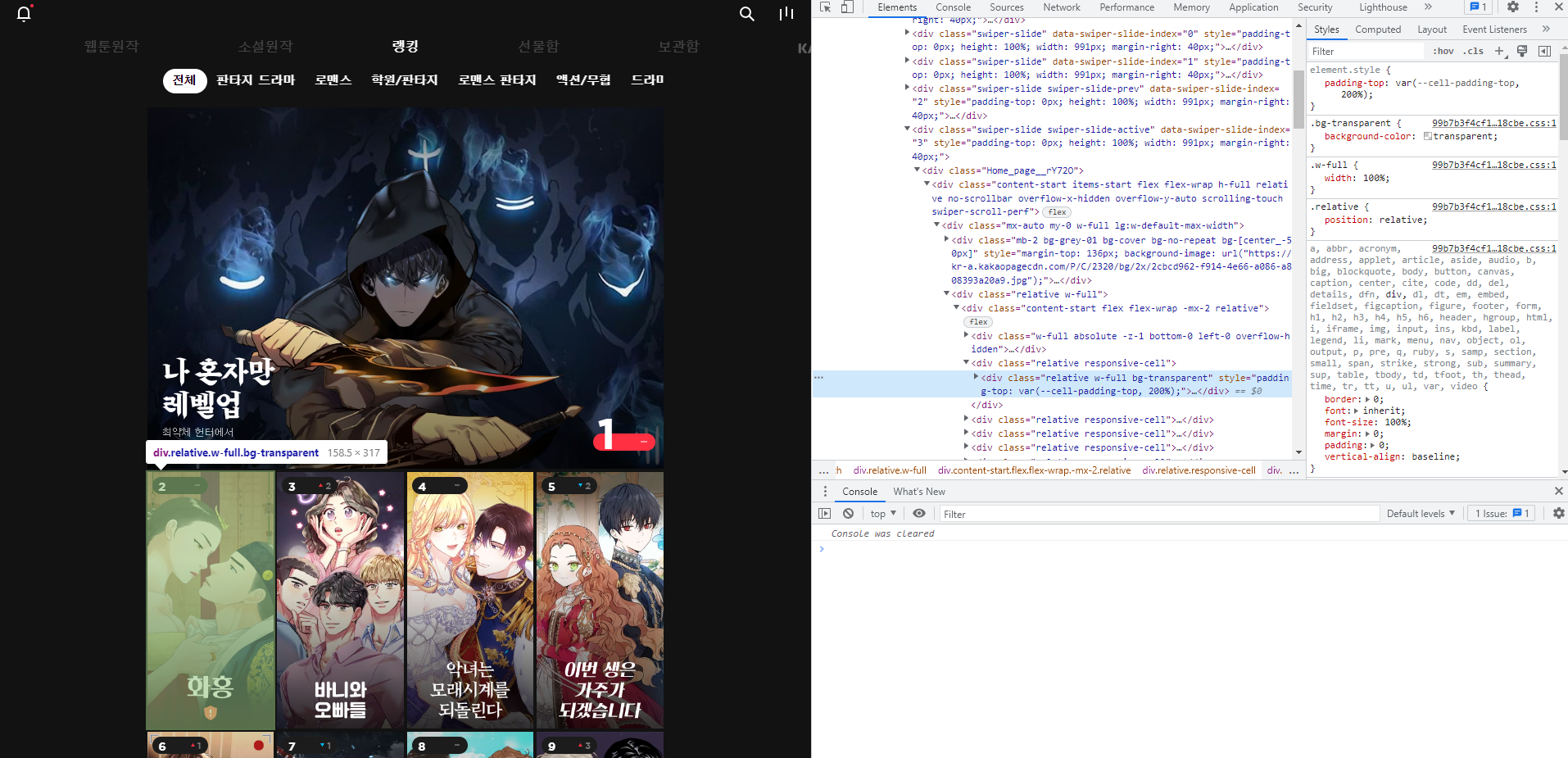Collapse the swiper-slide-active node
Viewport: 1568px width, 758px height.
coord(907,129)
